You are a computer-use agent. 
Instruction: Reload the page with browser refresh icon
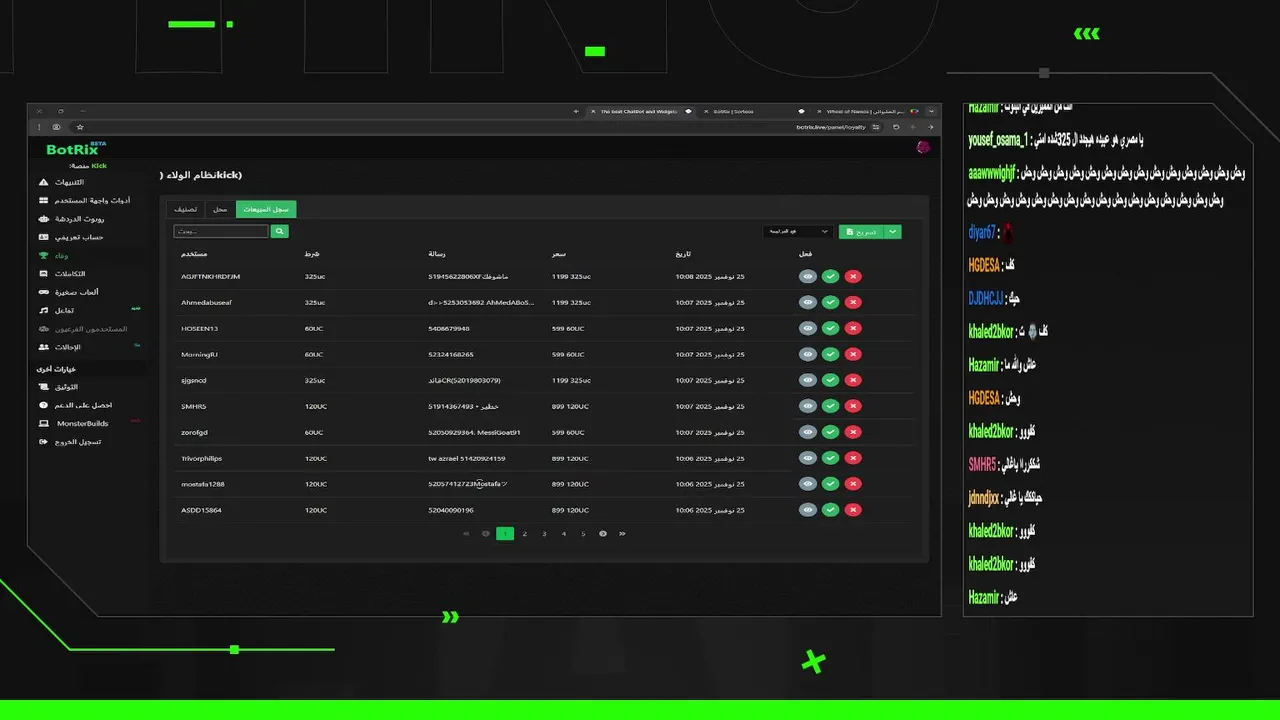click(896, 127)
